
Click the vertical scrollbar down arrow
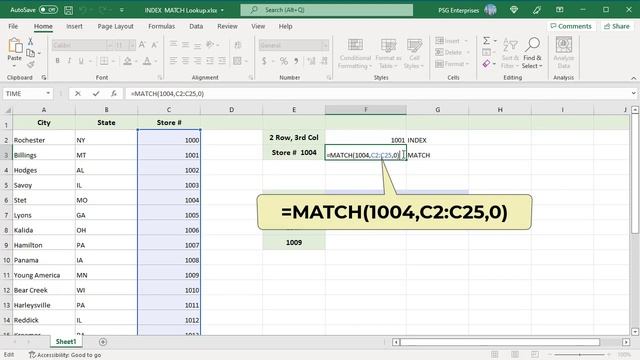635,332
